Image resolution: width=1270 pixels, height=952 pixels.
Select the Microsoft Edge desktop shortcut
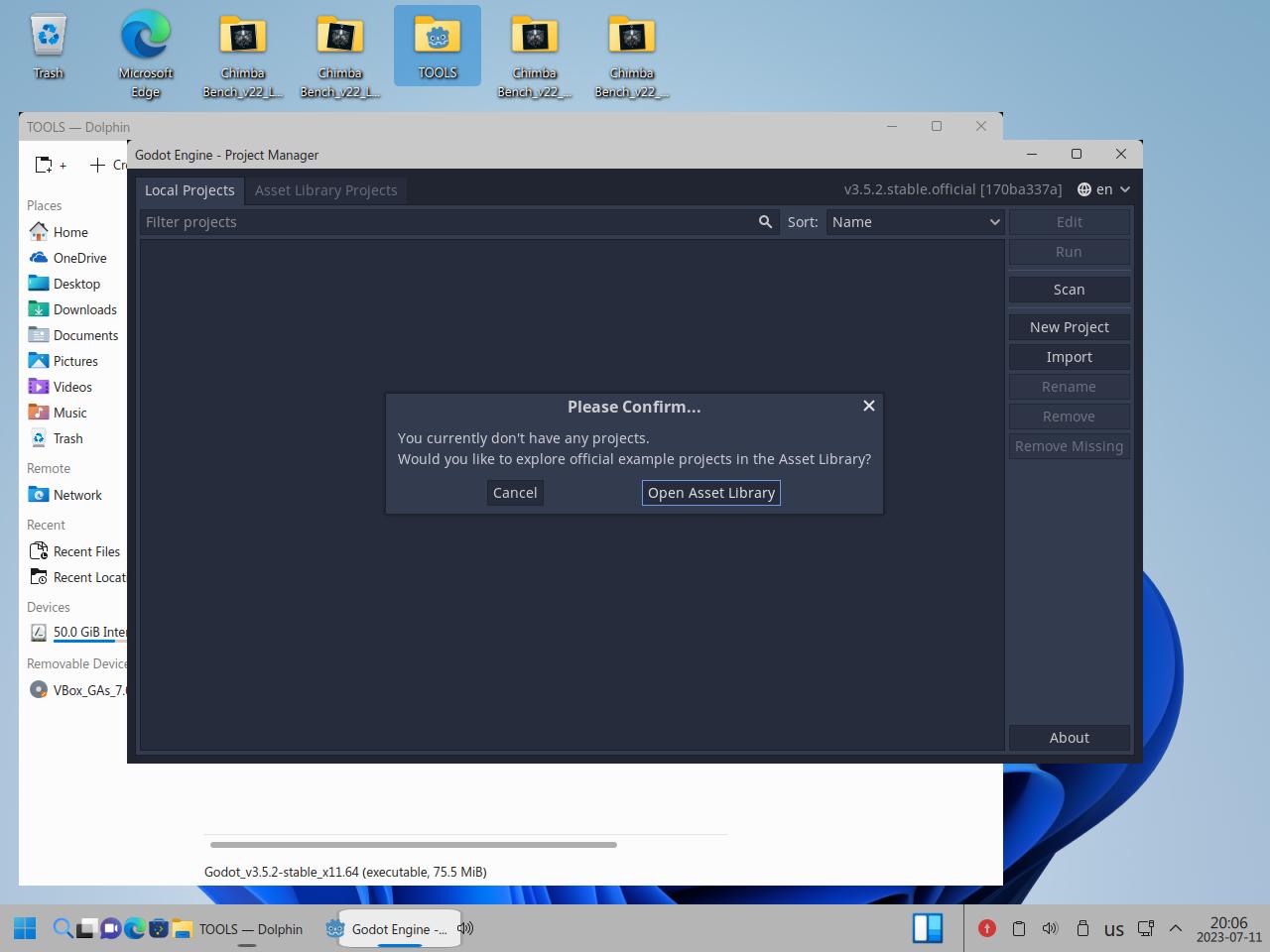[x=145, y=56]
